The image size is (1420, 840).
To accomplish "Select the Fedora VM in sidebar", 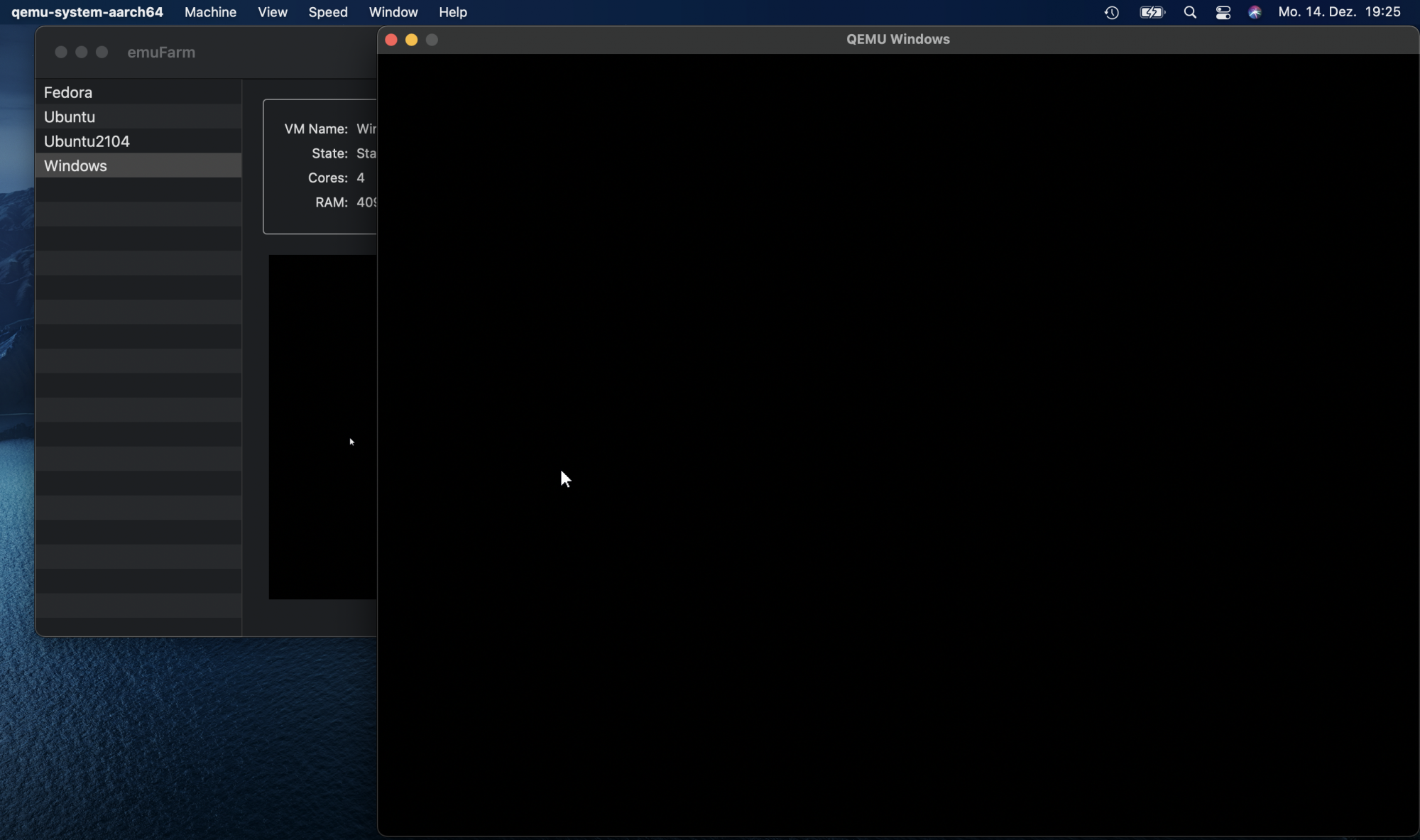I will coord(68,92).
